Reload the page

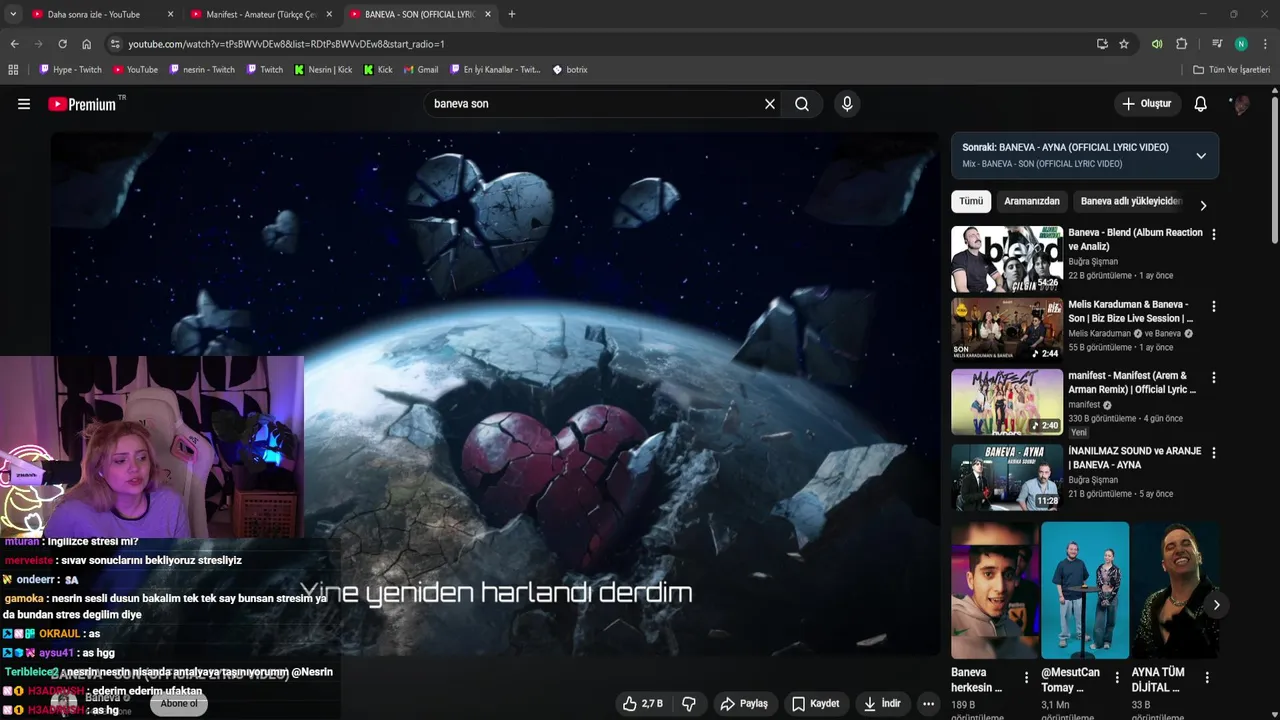click(x=62, y=44)
